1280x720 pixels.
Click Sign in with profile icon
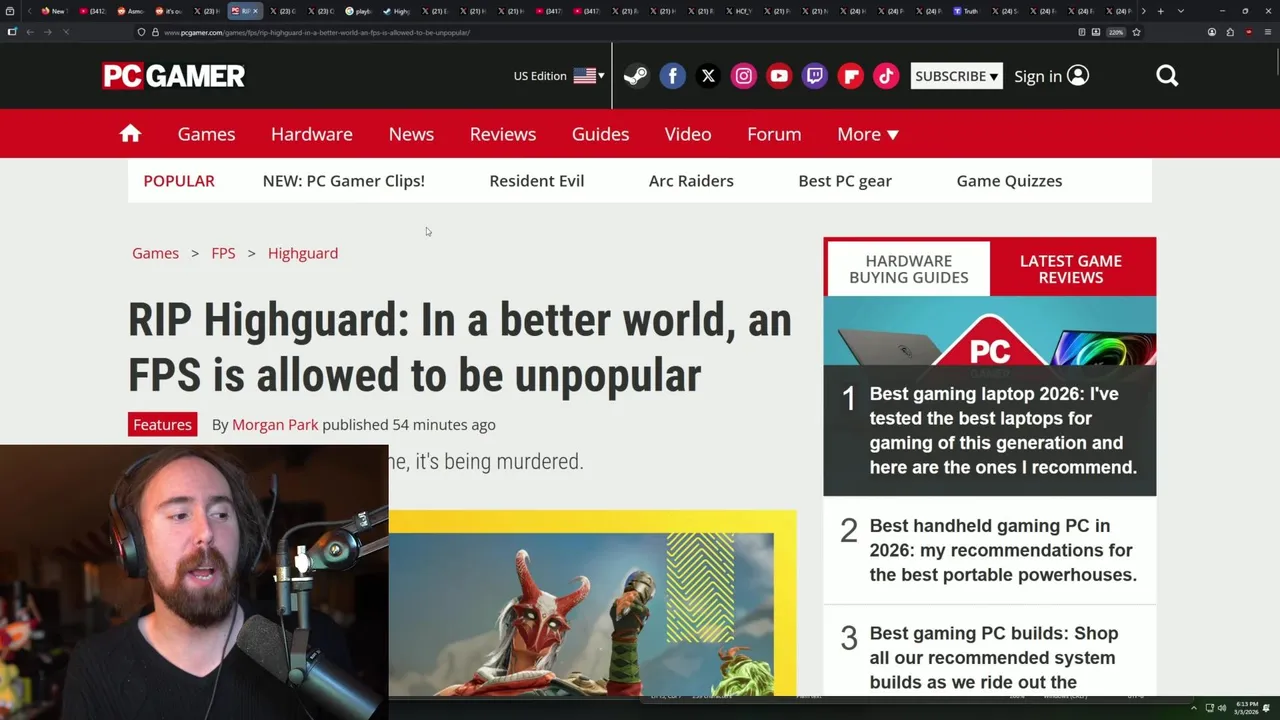click(1051, 76)
